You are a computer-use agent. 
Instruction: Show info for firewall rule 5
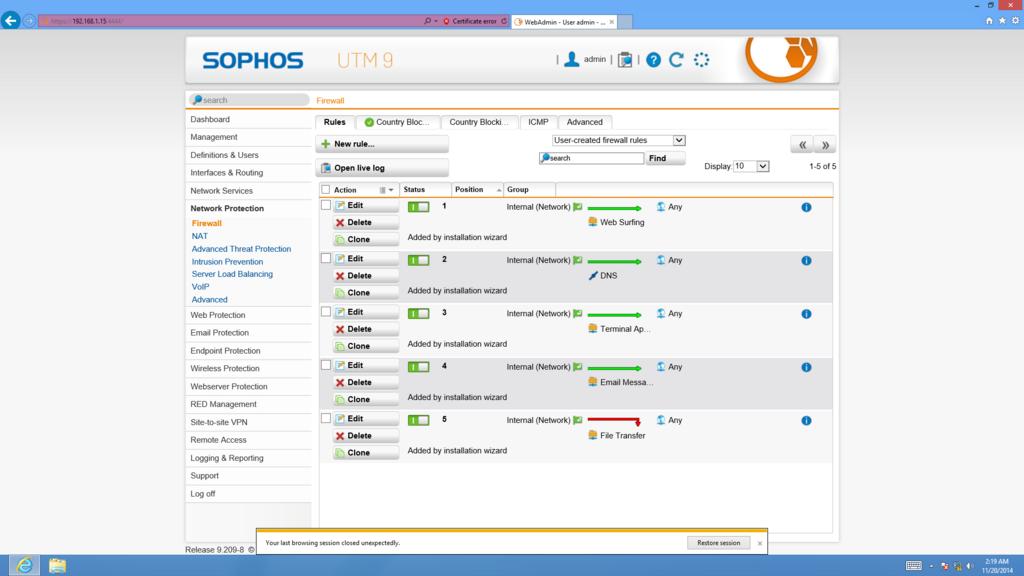(x=807, y=421)
